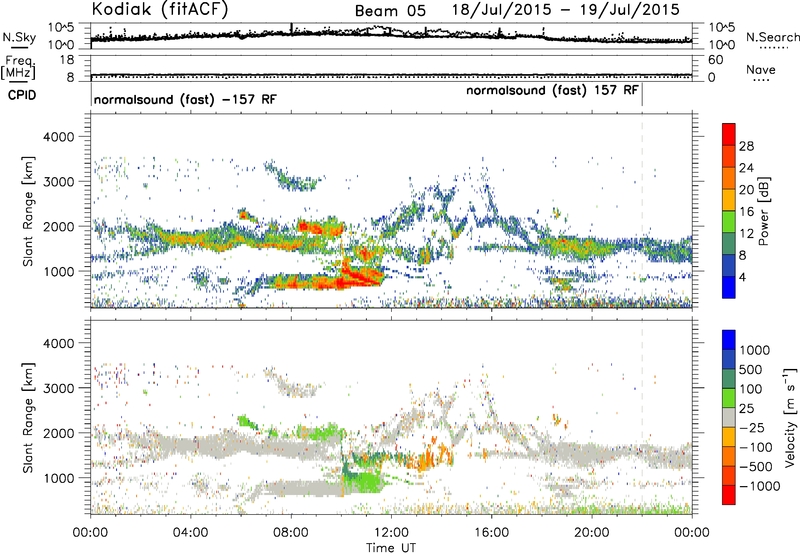The width and height of the screenshot is (800, 554).
Task: Click the 'Time UT' axis label
Action: [x=391, y=547]
